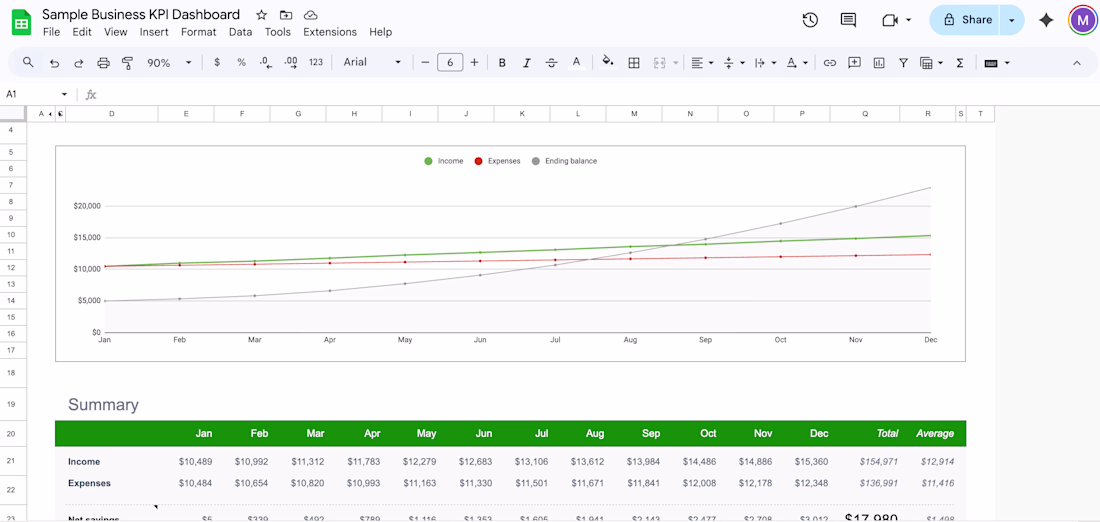Open version history clock icon

pyautogui.click(x=810, y=20)
